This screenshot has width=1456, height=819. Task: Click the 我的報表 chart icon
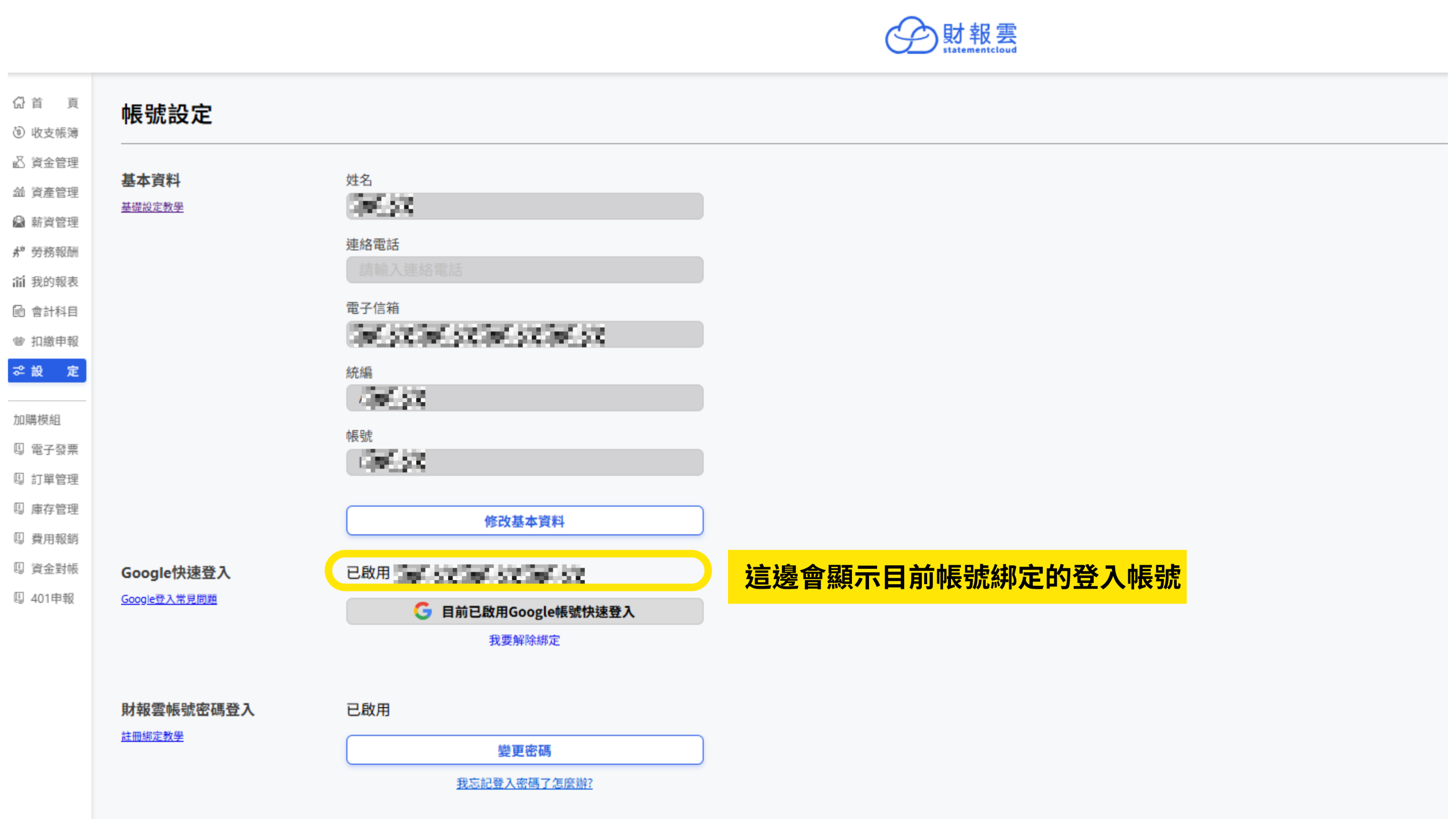(19, 282)
